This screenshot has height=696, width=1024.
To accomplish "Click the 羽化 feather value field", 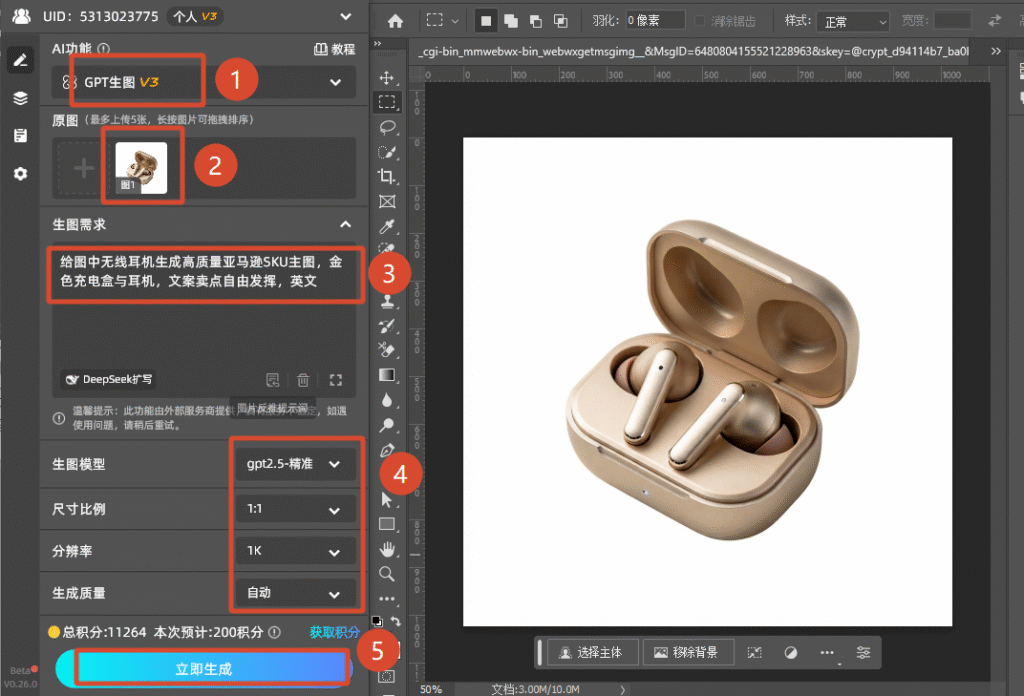I will (x=655, y=21).
